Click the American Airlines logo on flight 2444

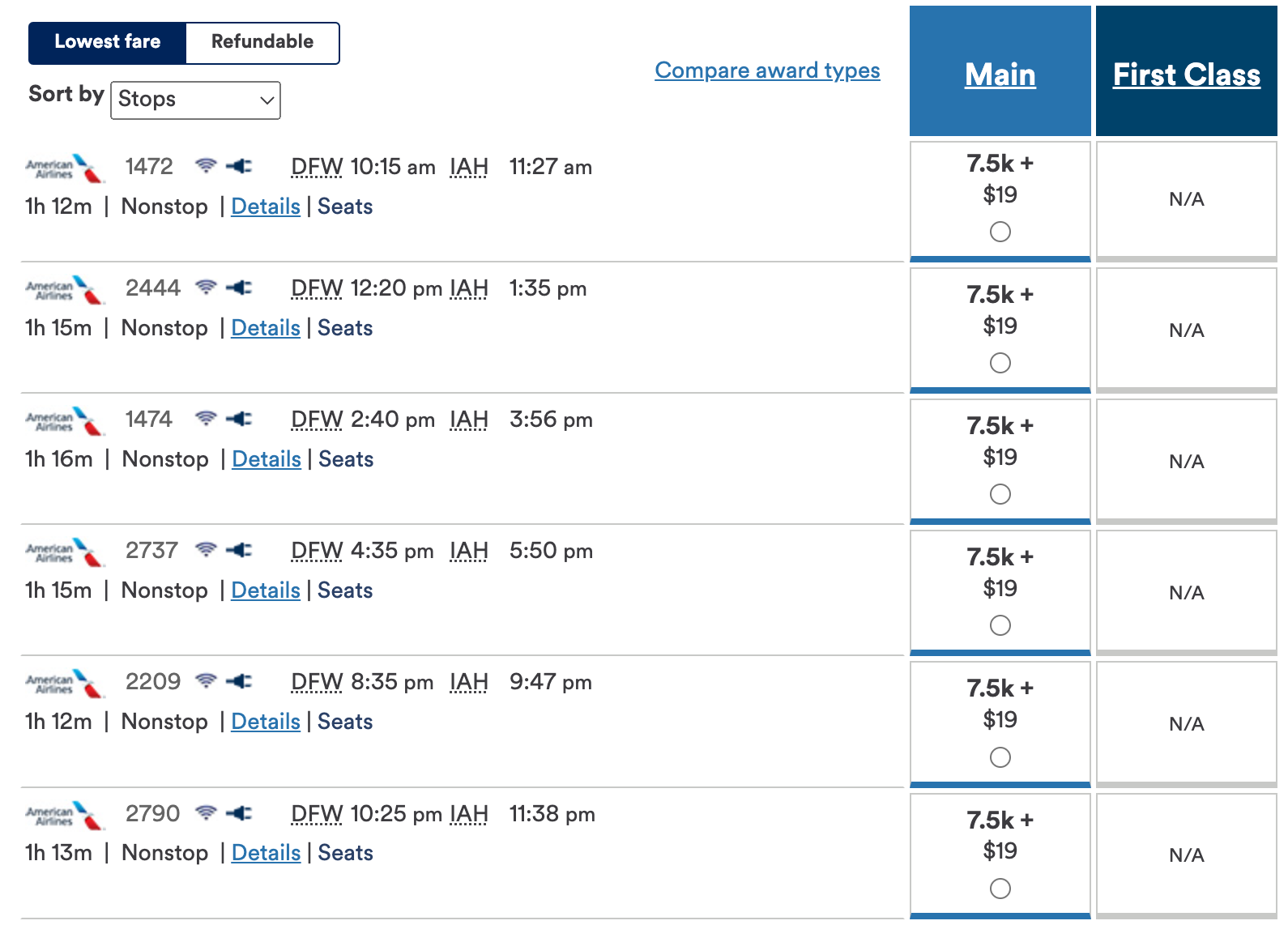[x=63, y=288]
